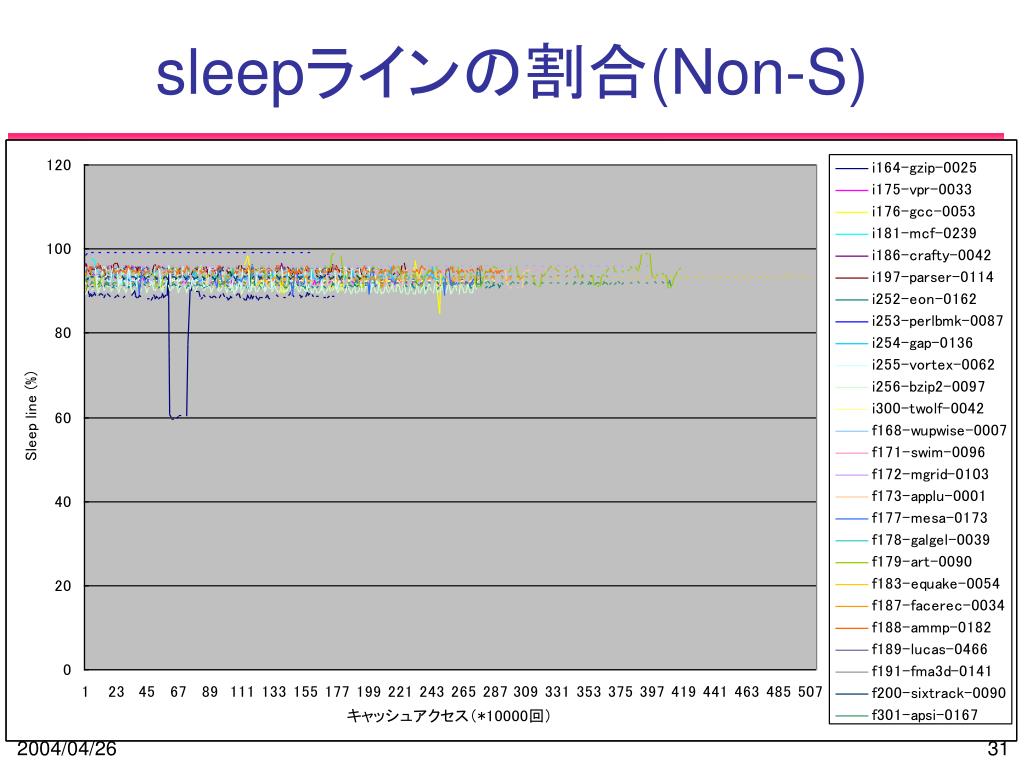This screenshot has height=768, width=1024.
Task: Click x-axis tick label 221
Action: pos(400,692)
